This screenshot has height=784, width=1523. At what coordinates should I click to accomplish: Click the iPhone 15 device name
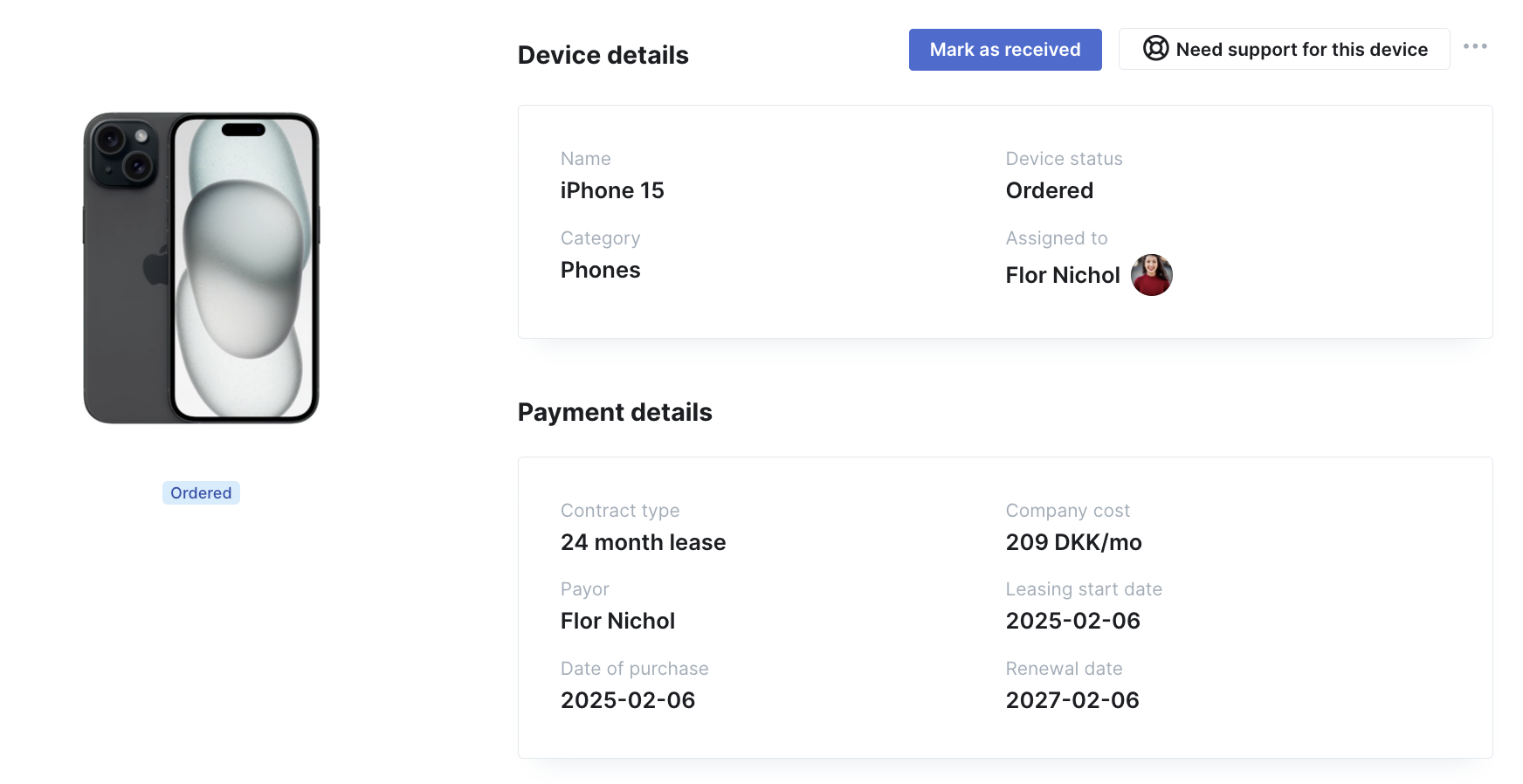coord(612,190)
